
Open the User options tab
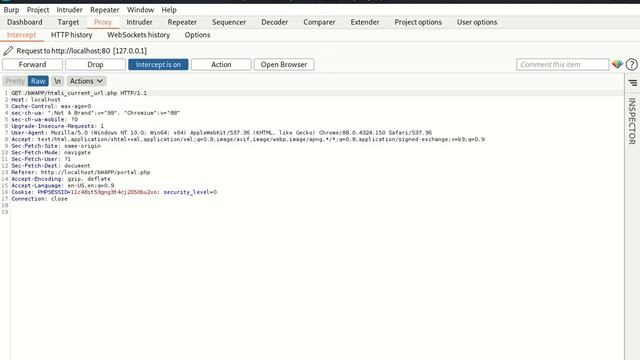pos(477,22)
